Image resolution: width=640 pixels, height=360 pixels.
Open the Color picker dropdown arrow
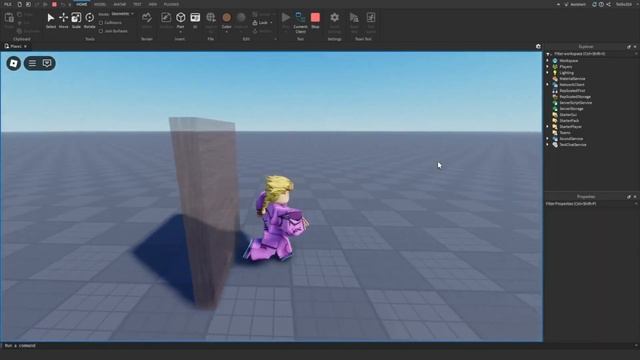click(227, 31)
